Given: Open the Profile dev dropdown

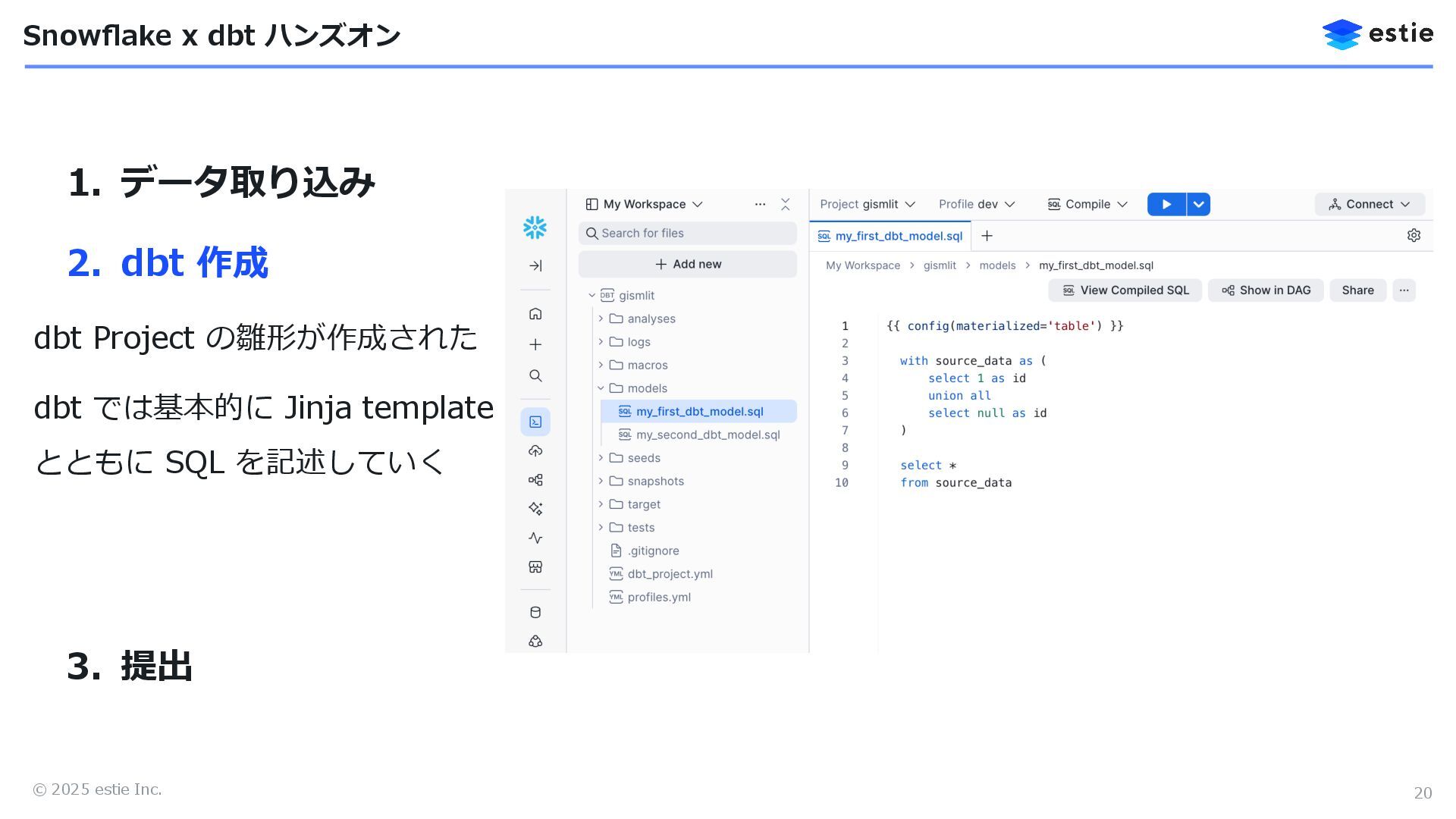Looking at the screenshot, I should point(976,204).
